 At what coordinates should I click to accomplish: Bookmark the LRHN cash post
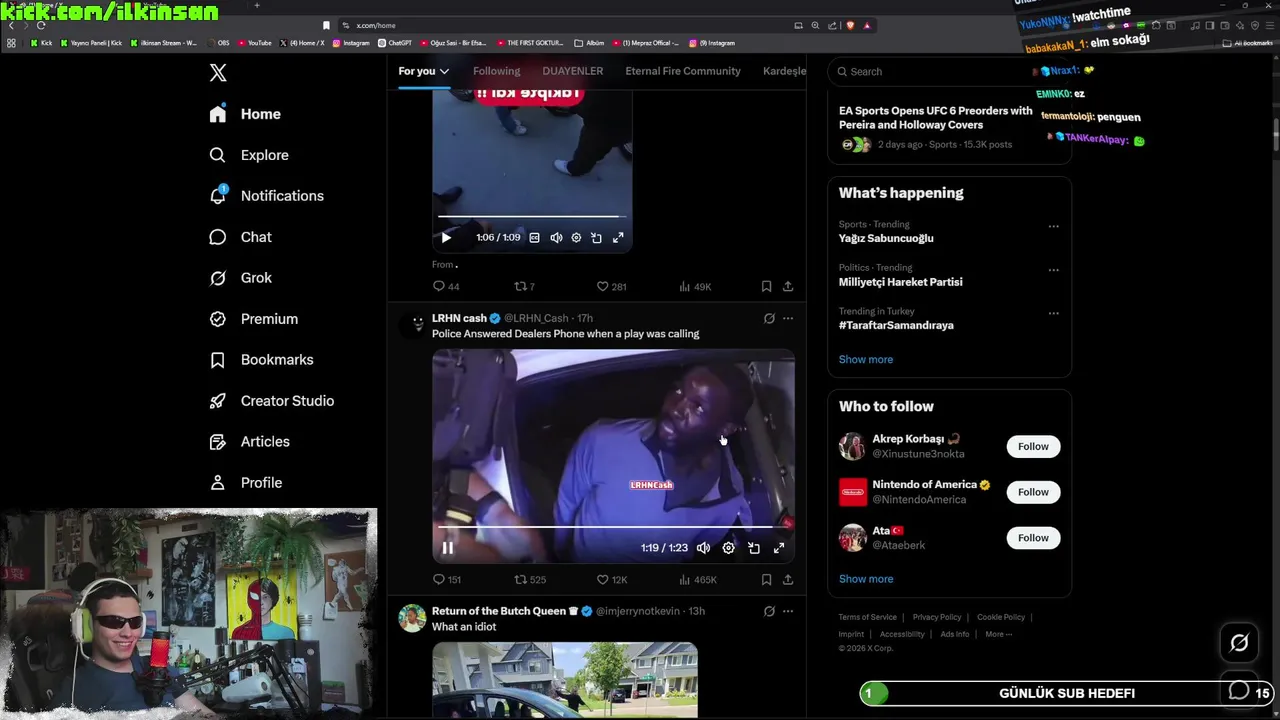coord(766,580)
